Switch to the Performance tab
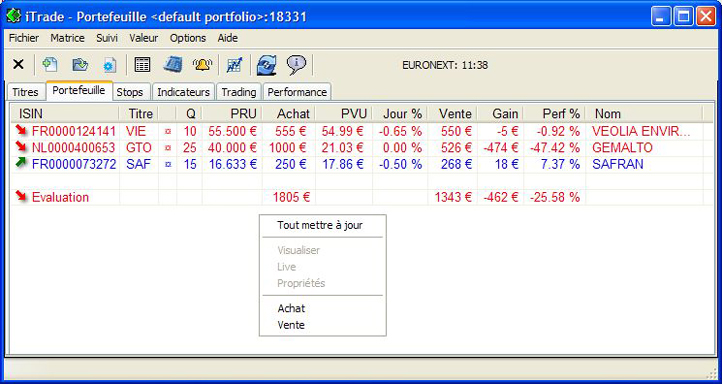Screen dimensions: 722x384 [x=297, y=92]
